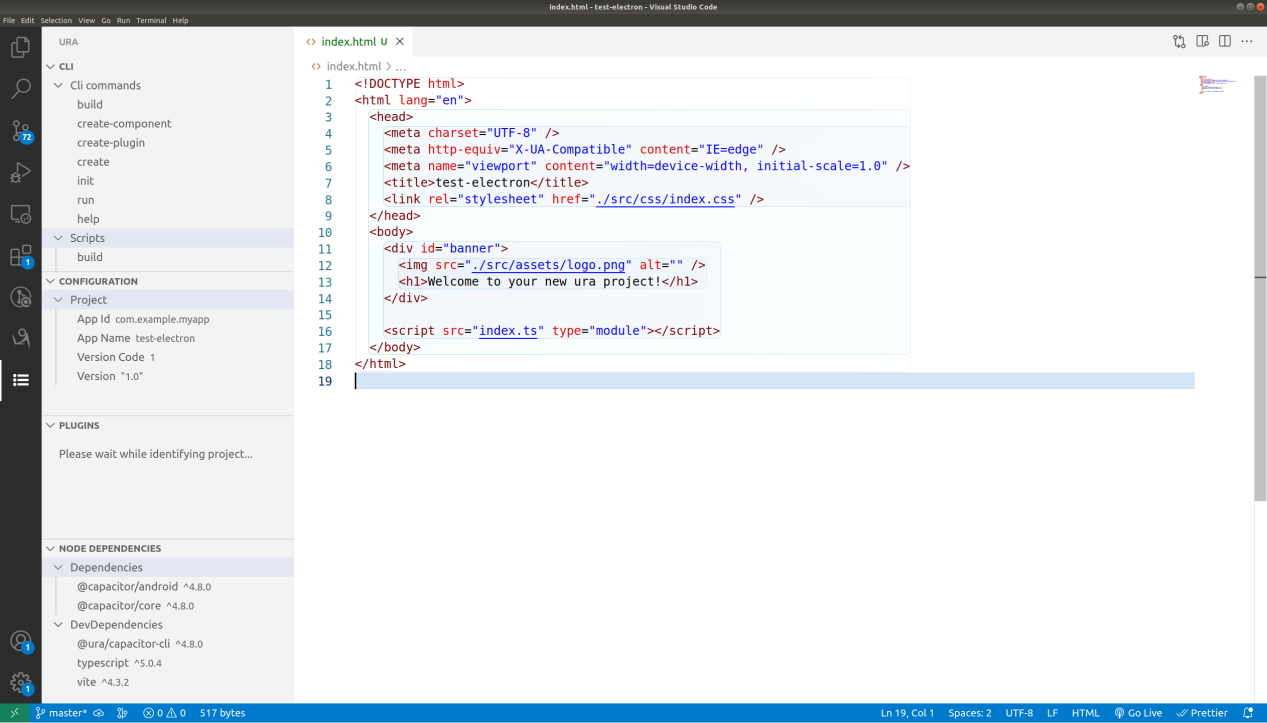1267x723 pixels.
Task: Change the UTF-8 encoding status item
Action: pyautogui.click(x=1019, y=713)
